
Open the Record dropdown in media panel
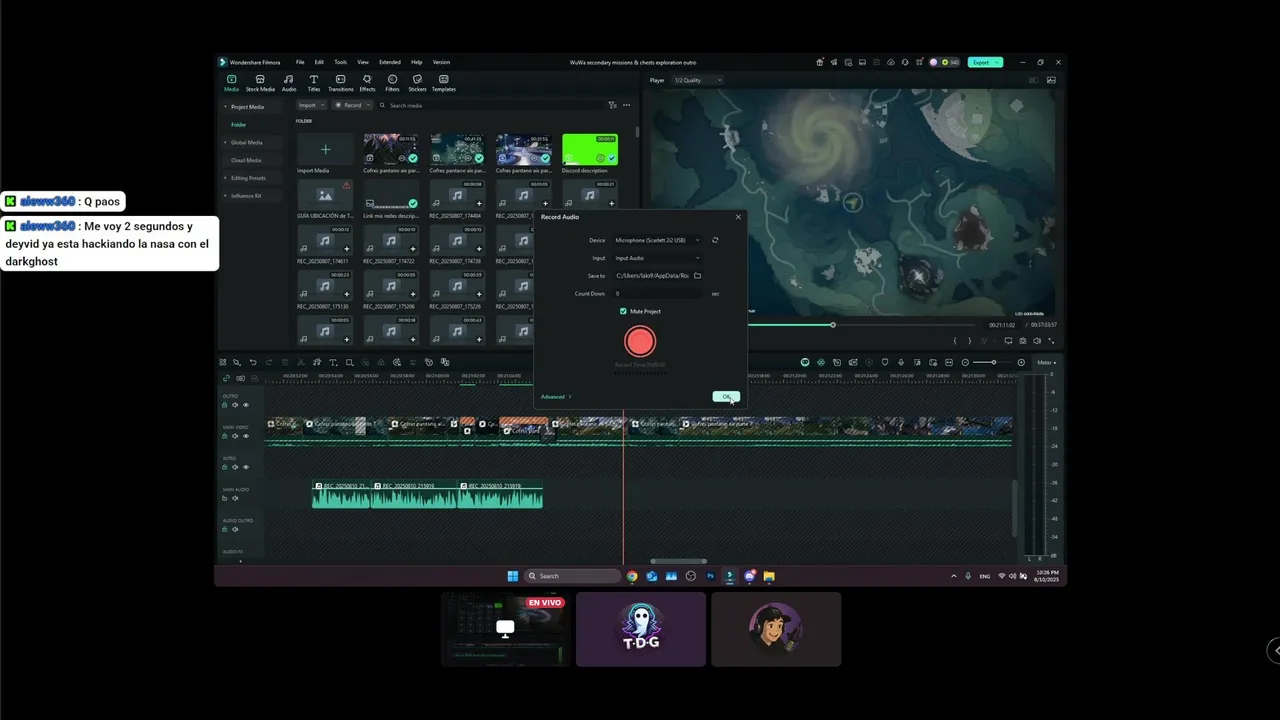click(x=353, y=105)
